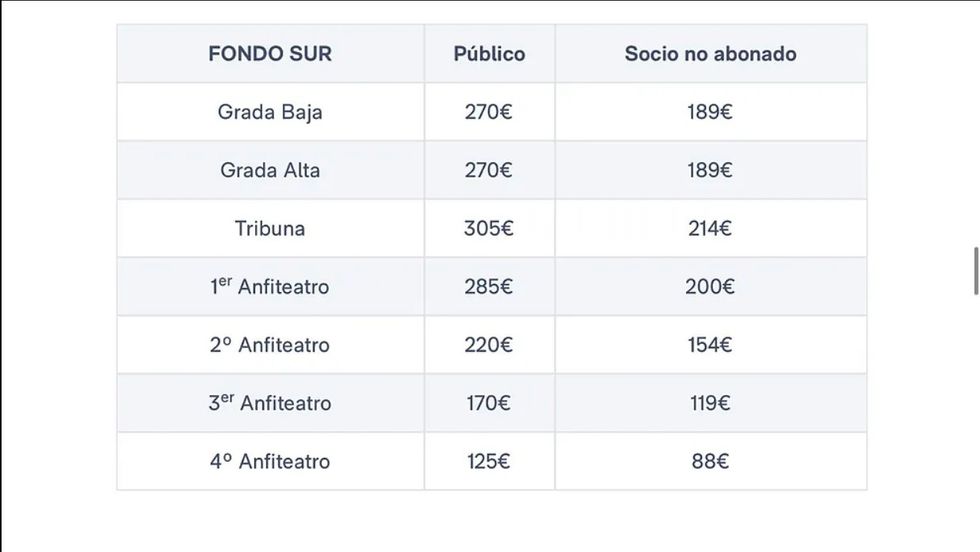Click the 220€ price cell
The image size is (980, 552).
[x=489, y=345]
